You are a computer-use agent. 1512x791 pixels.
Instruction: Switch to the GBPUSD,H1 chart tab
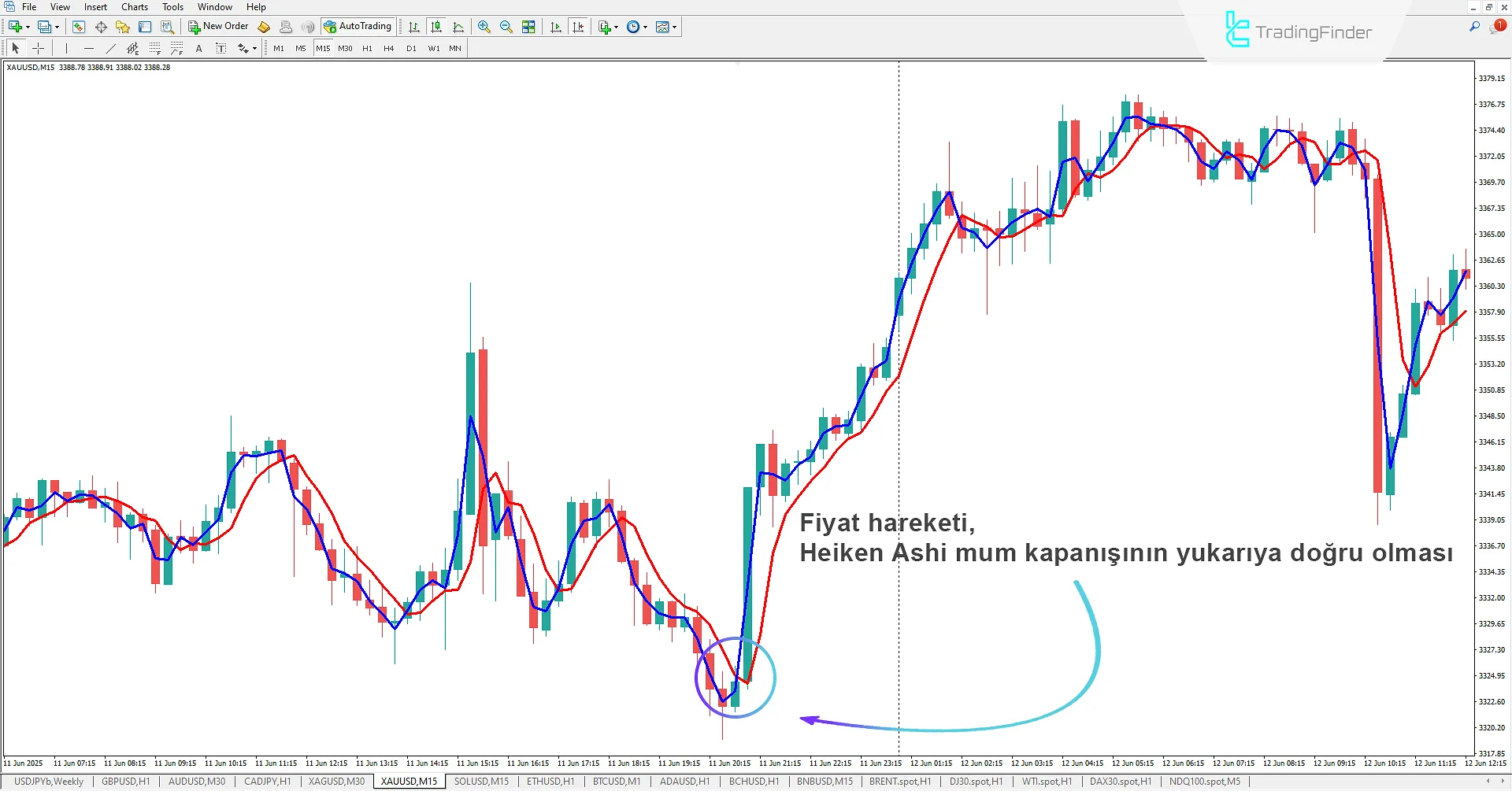[x=125, y=781]
